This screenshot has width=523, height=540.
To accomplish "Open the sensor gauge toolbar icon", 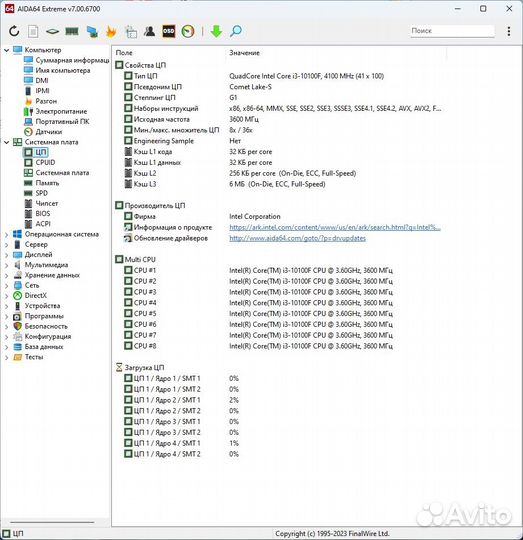I will (x=188, y=31).
